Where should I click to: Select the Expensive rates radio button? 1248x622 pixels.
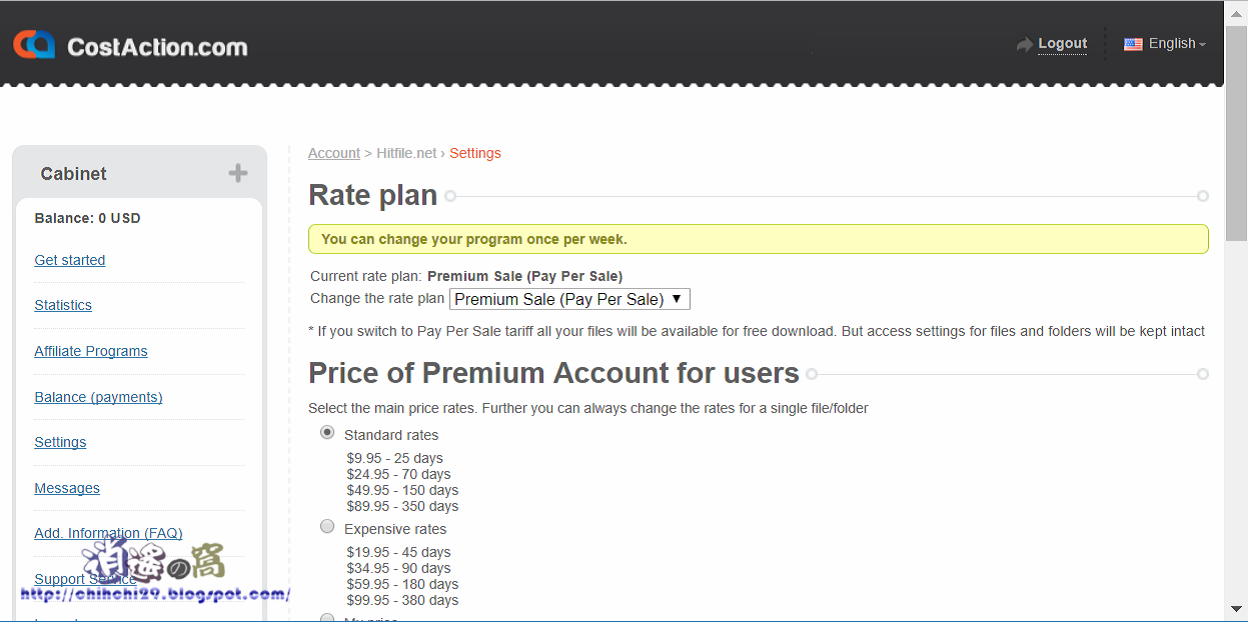[327, 527]
